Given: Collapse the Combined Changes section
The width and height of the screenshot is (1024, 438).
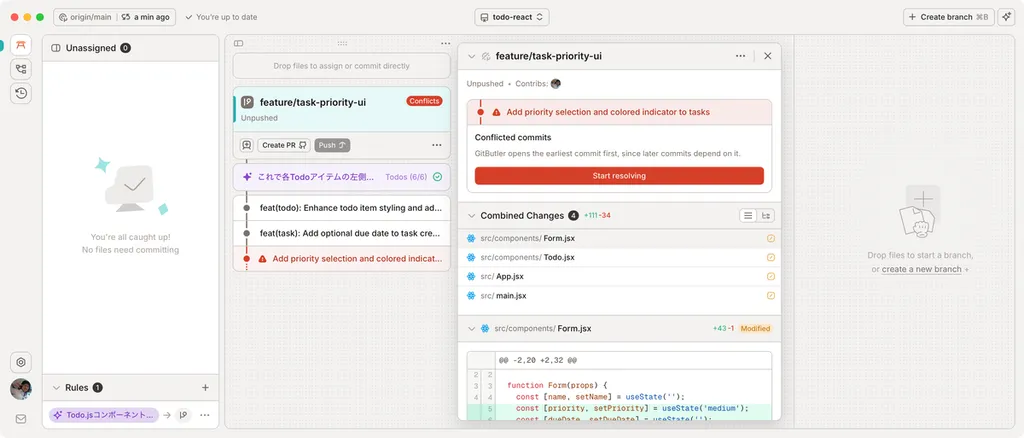Looking at the screenshot, I should 471,215.
